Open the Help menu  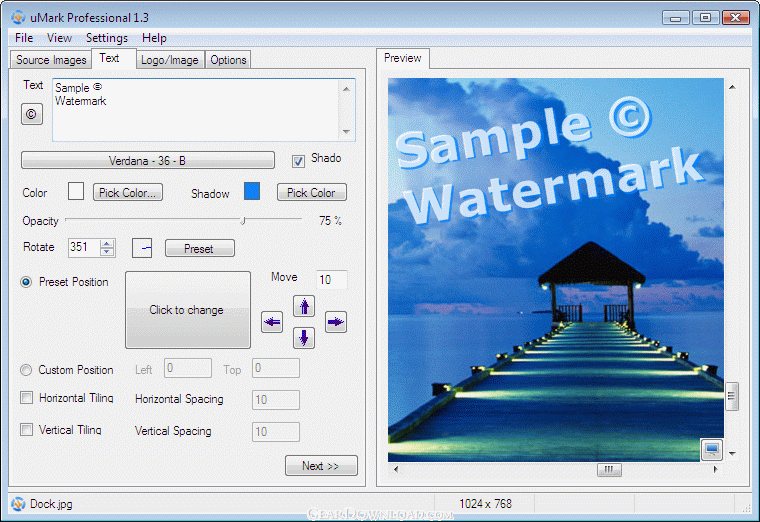pos(154,38)
